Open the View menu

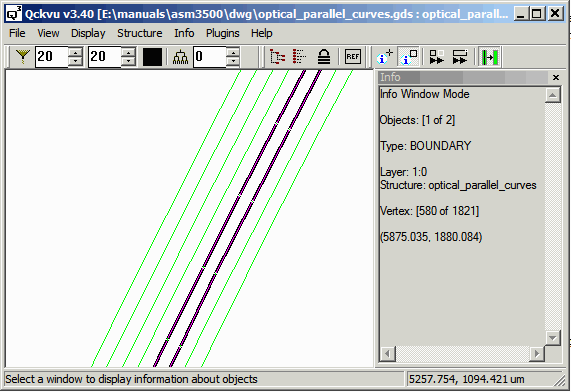[x=48, y=33]
